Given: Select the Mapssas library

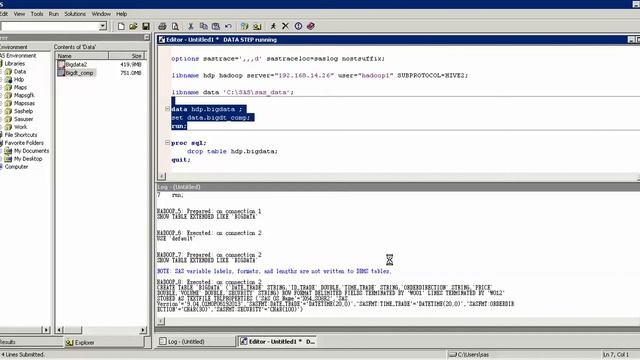Looking at the screenshot, I should click(x=24, y=103).
